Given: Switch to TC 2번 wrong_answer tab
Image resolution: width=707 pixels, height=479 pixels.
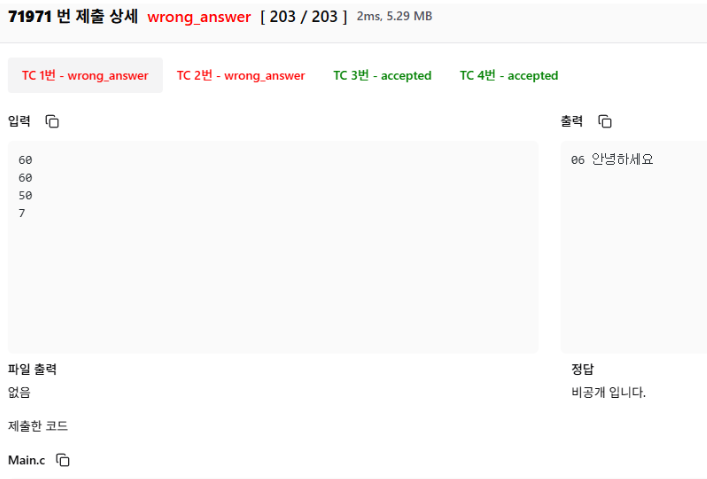Looking at the screenshot, I should tap(241, 75).
